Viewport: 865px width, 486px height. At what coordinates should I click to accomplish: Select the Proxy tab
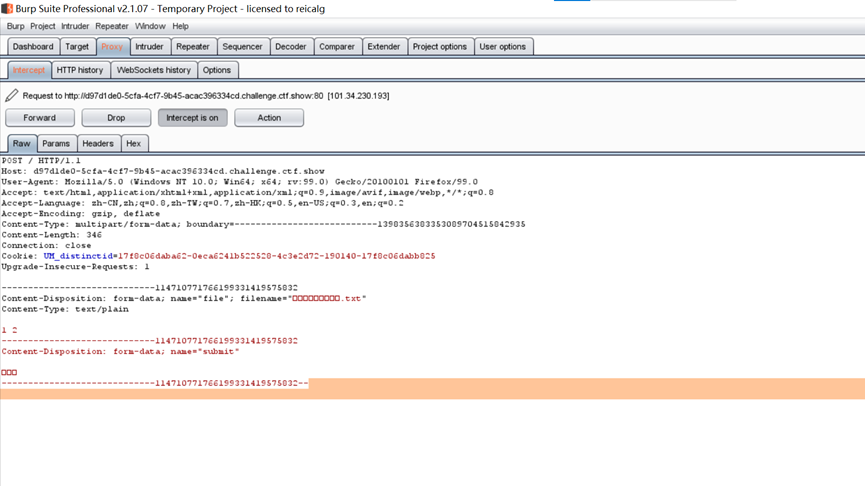tap(112, 47)
